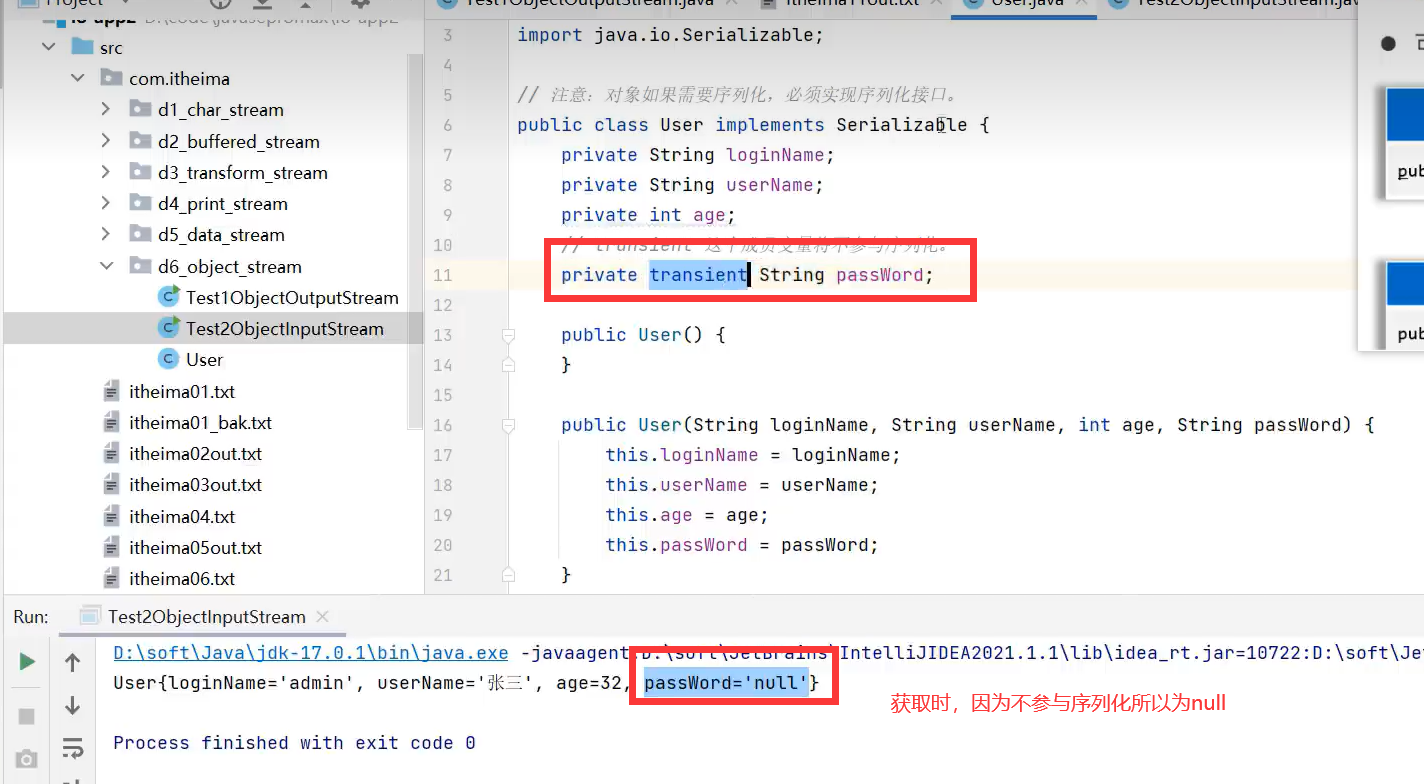
Task: Click 'this.passWord = passWord;' on line 20
Action: pos(742,545)
